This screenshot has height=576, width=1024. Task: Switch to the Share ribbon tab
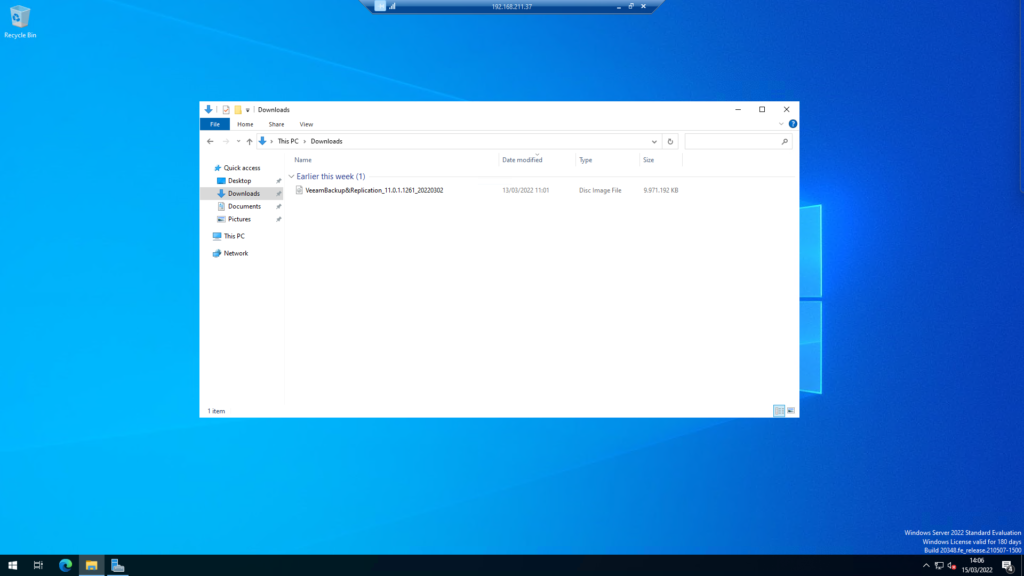point(276,124)
